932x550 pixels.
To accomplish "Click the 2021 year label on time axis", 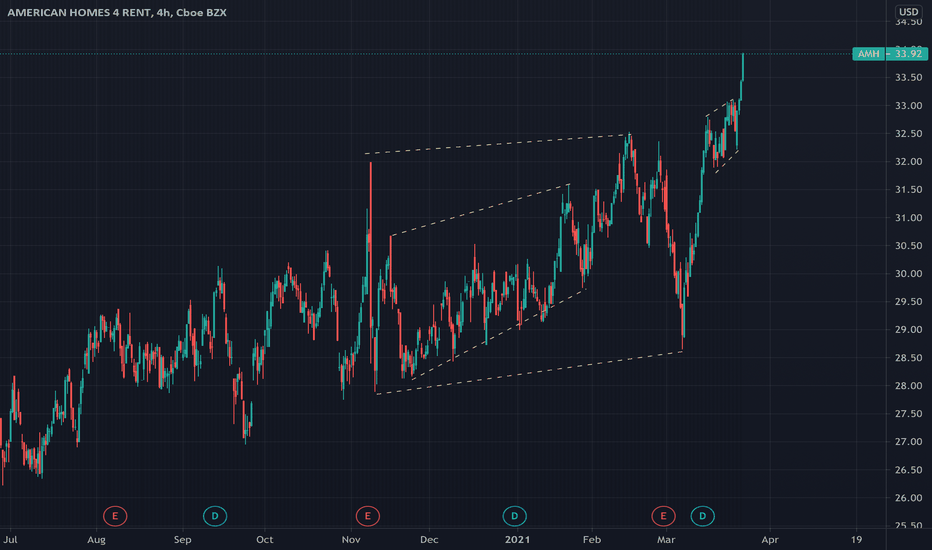I will click(517, 539).
